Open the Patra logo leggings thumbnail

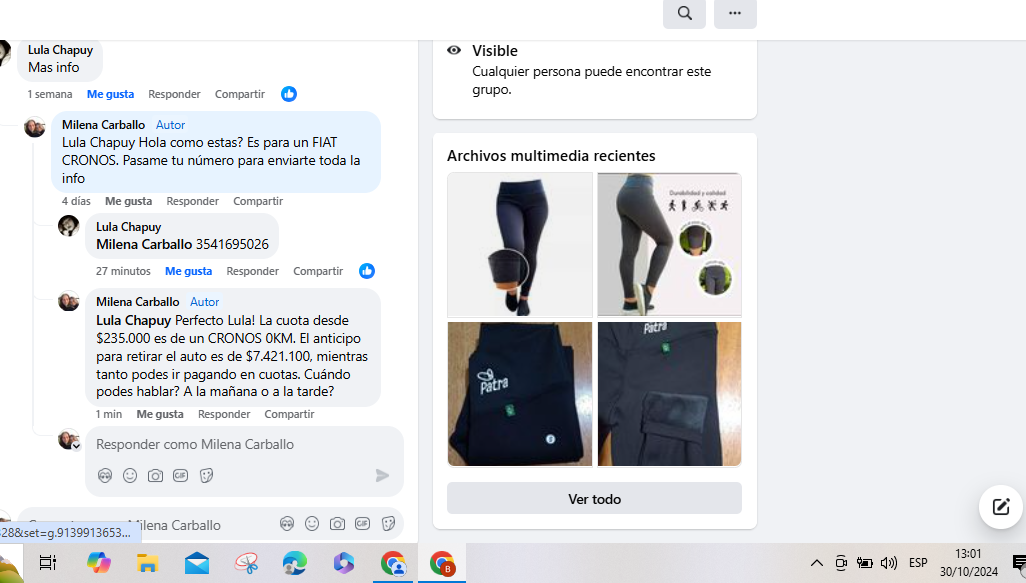click(x=520, y=394)
